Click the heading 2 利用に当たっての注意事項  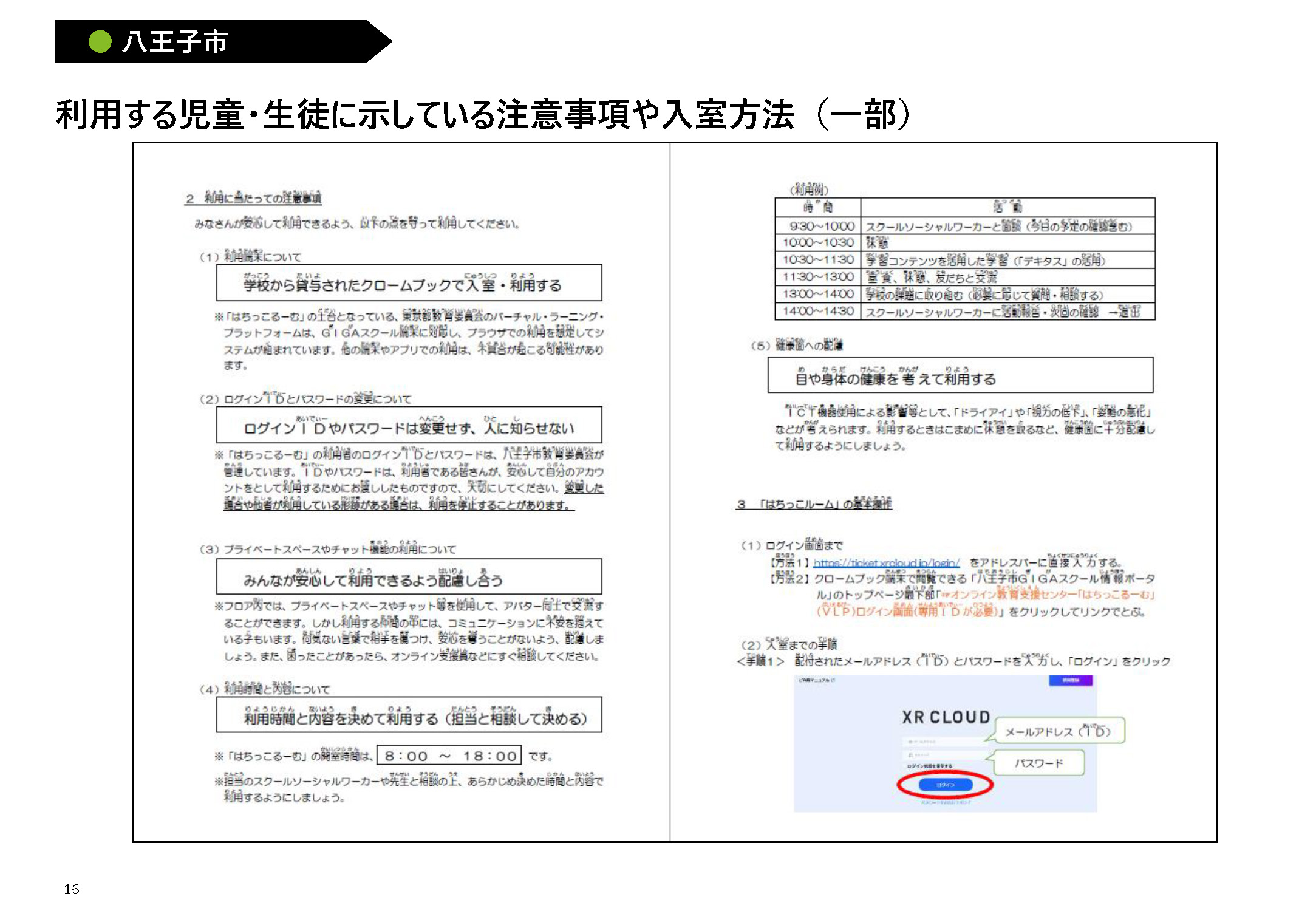point(253,197)
